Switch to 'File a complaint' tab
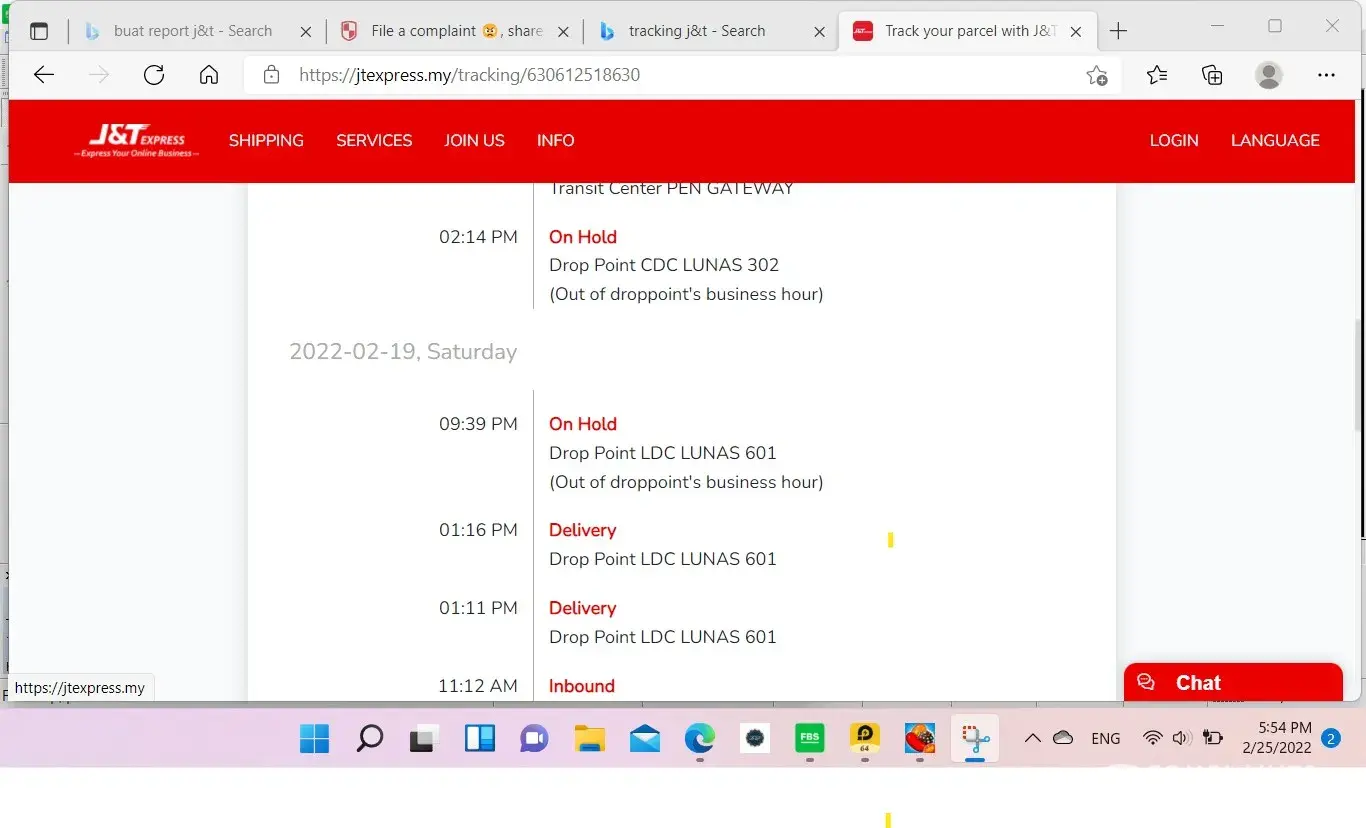This screenshot has height=828, width=1366. (455, 31)
